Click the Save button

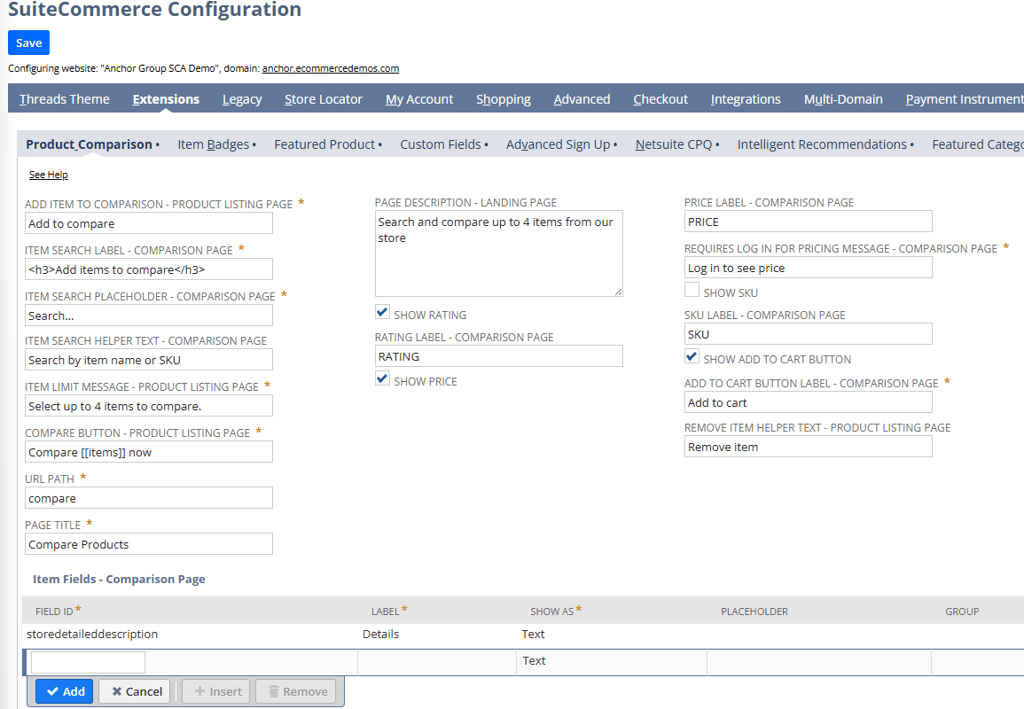[28, 42]
